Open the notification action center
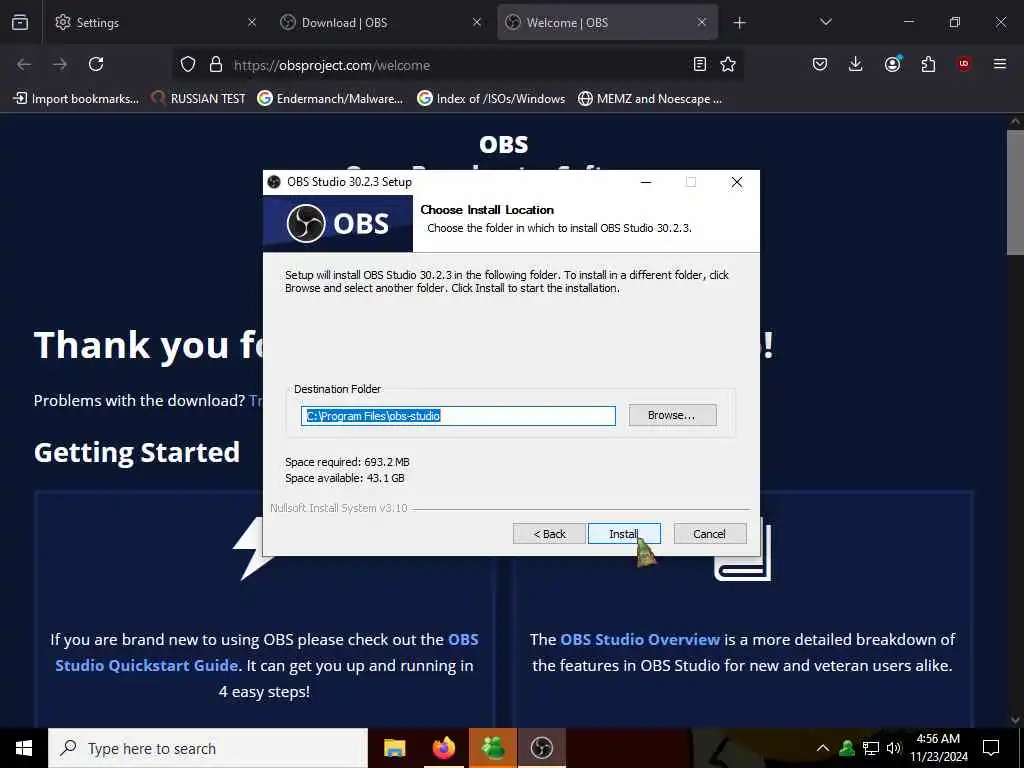 coord(991,748)
